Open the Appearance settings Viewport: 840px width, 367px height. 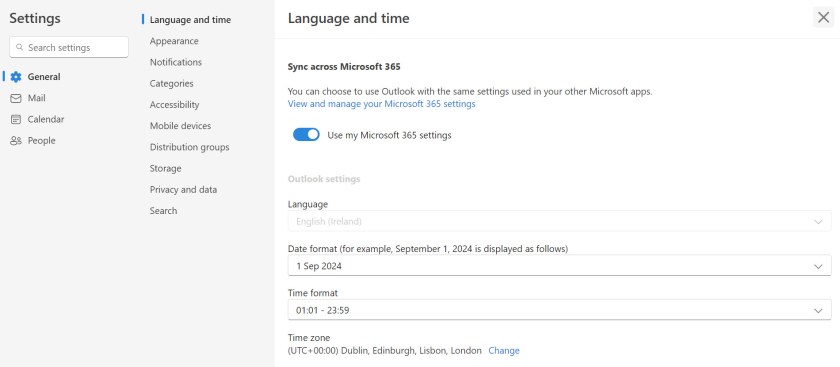point(174,41)
